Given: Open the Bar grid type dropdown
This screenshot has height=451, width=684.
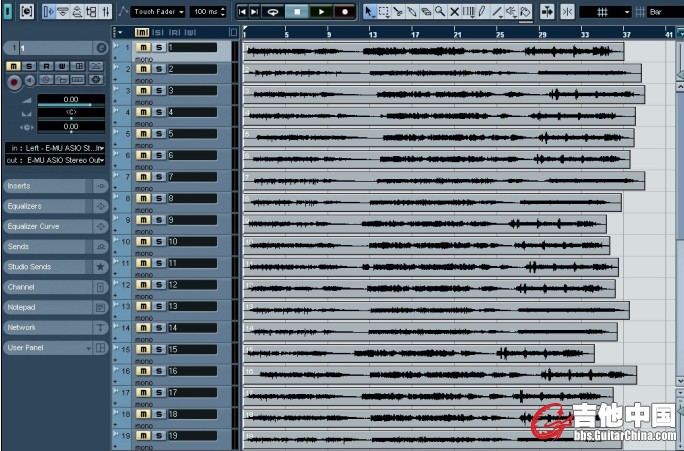Looking at the screenshot, I should click(663, 11).
